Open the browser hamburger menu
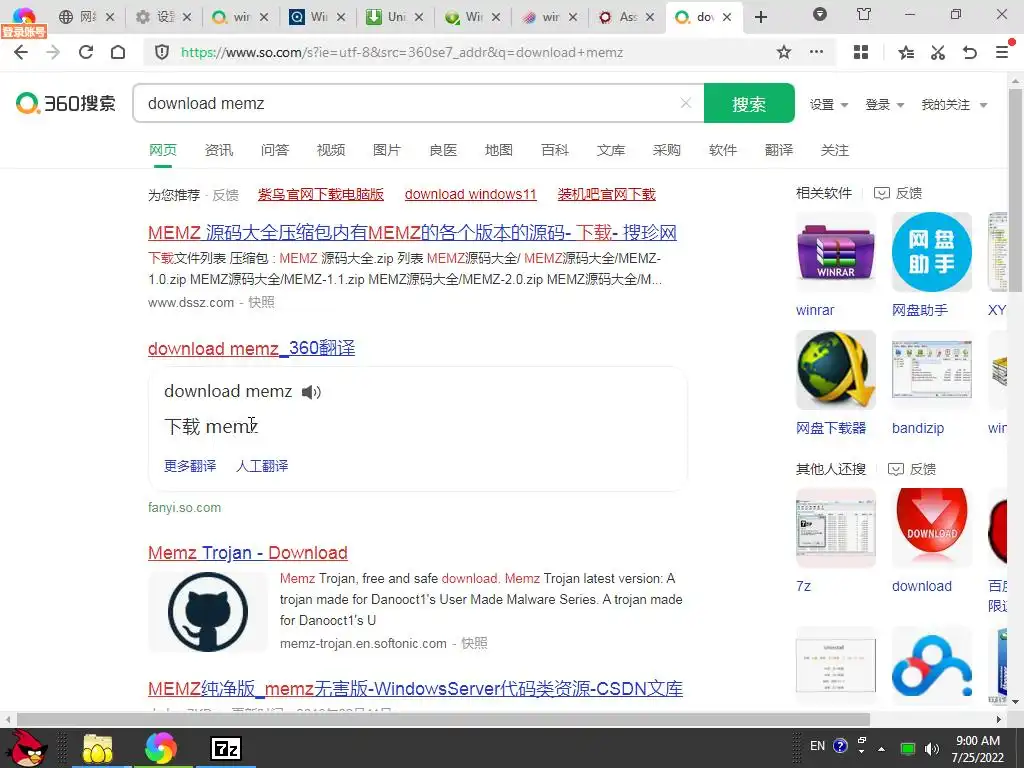This screenshot has width=1024, height=768. point(1002,52)
